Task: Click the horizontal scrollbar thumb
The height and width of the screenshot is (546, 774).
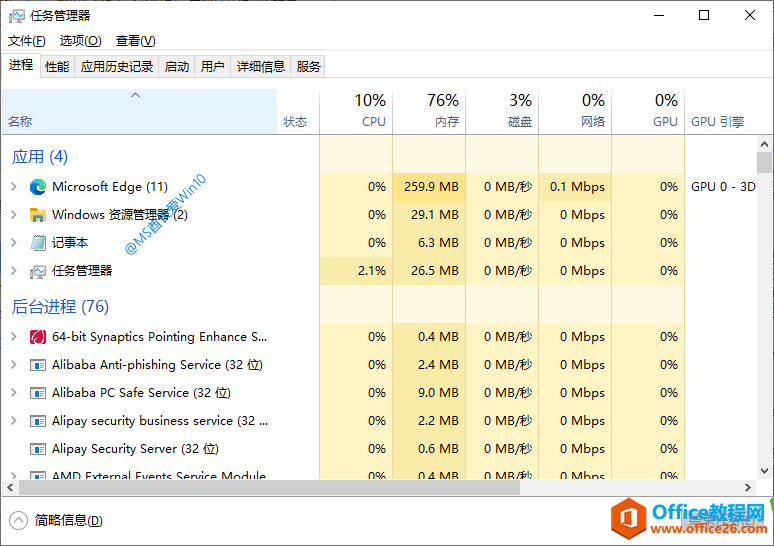Action: [x=270, y=488]
